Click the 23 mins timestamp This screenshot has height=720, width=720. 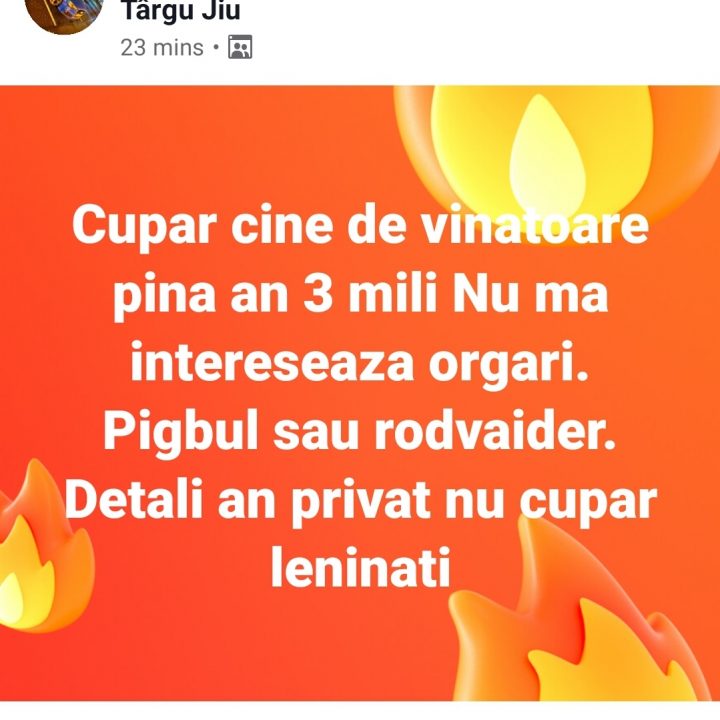(x=162, y=48)
